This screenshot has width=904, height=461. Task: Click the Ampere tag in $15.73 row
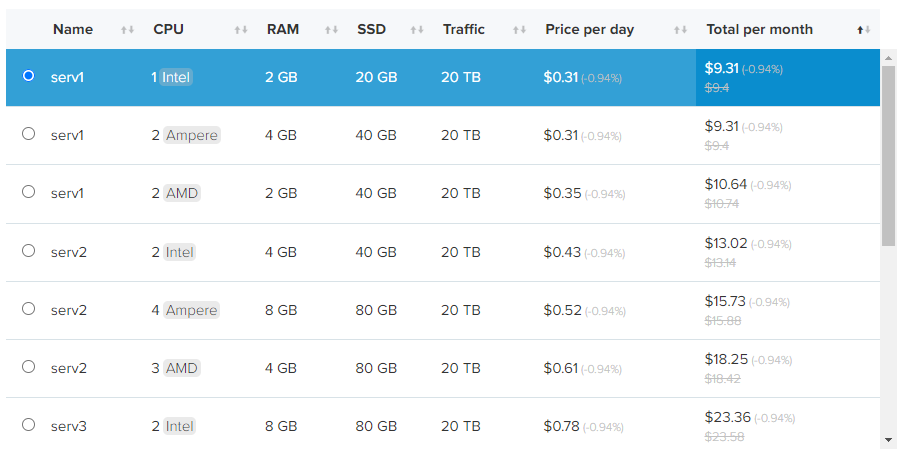(191, 310)
